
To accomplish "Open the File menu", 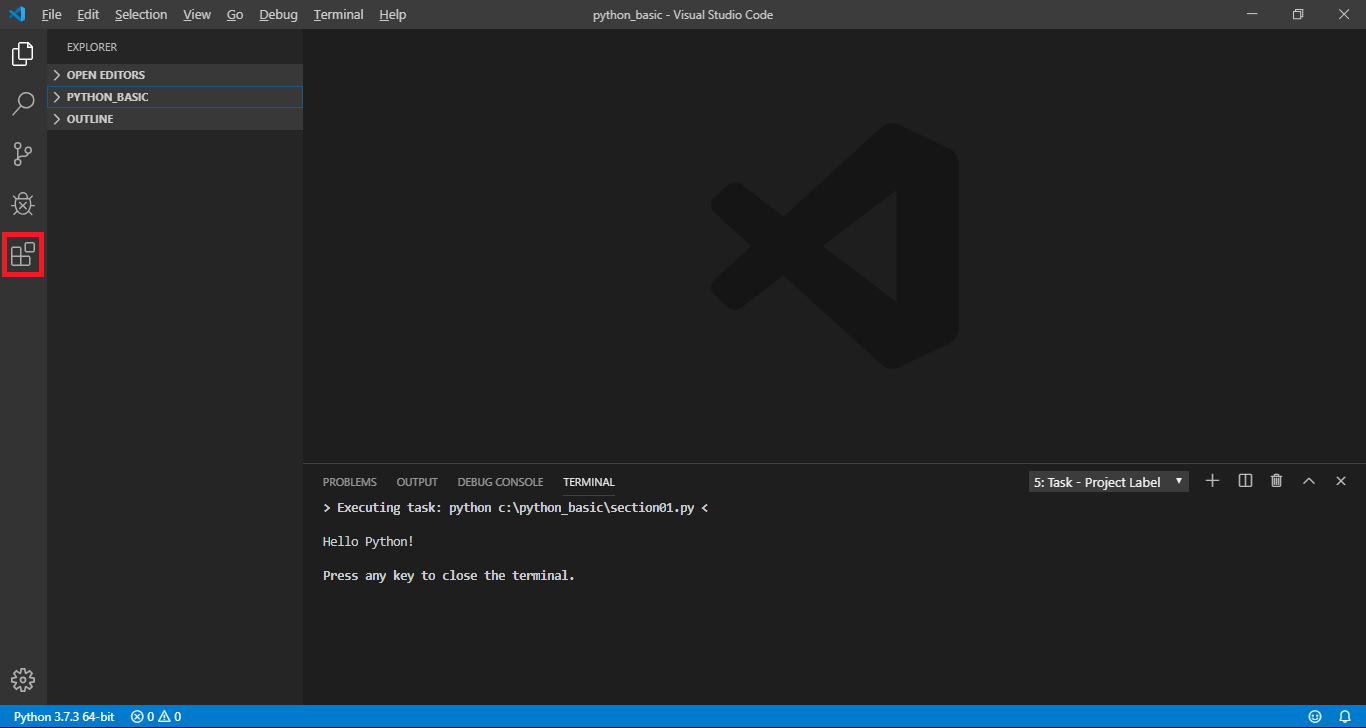I will pos(52,15).
